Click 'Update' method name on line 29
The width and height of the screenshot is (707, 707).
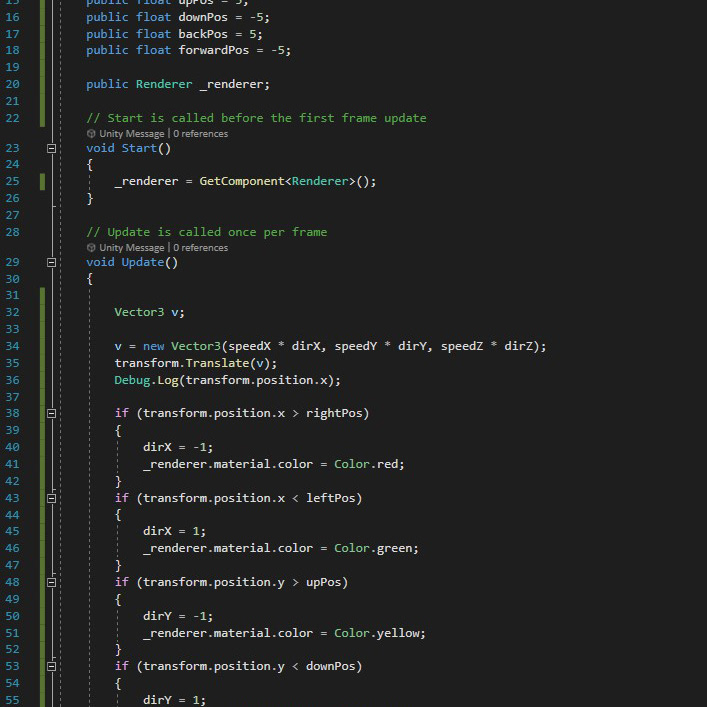143,262
